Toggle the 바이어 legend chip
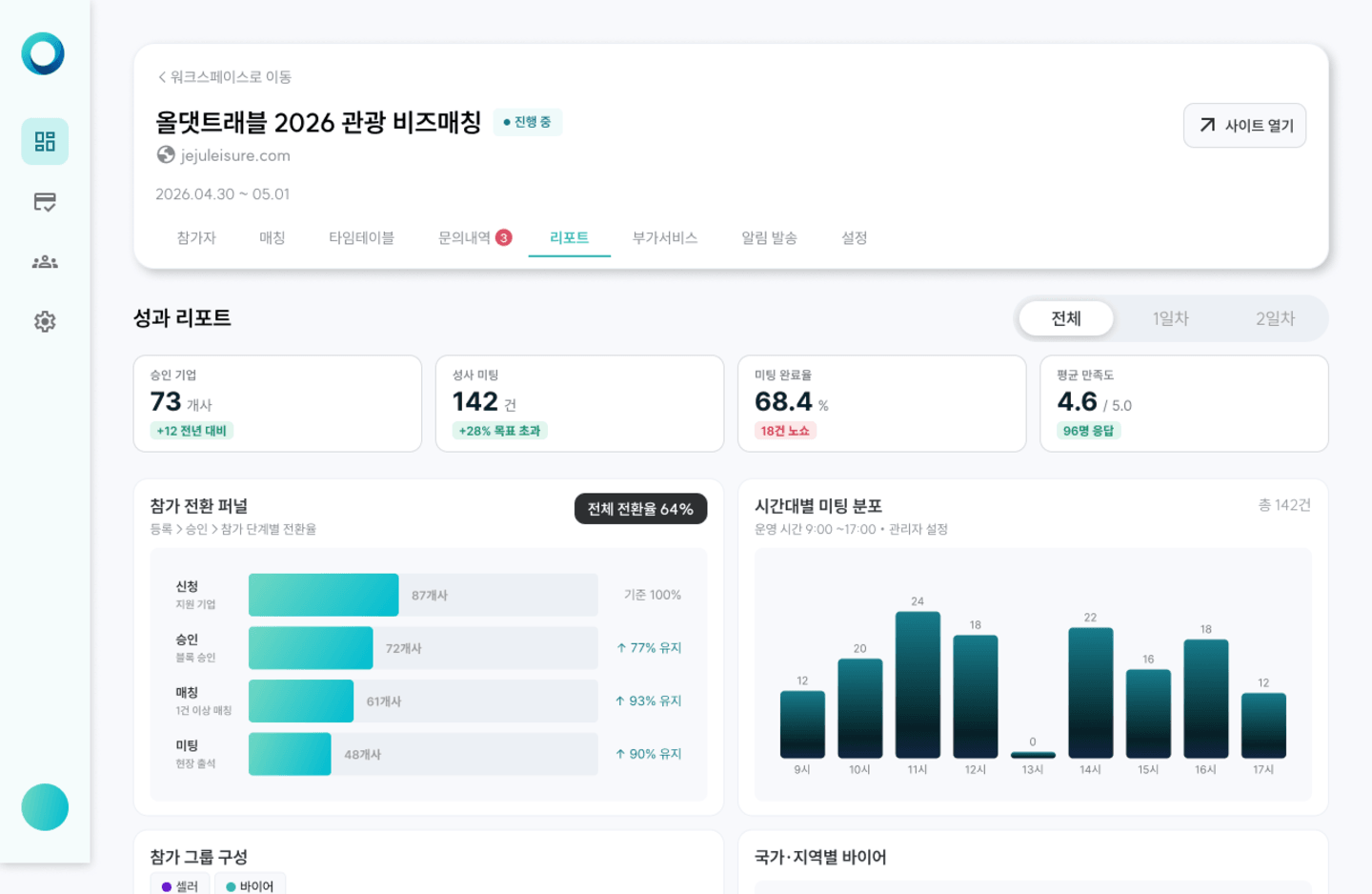Screen dimensions: 1372x894 coord(250,885)
